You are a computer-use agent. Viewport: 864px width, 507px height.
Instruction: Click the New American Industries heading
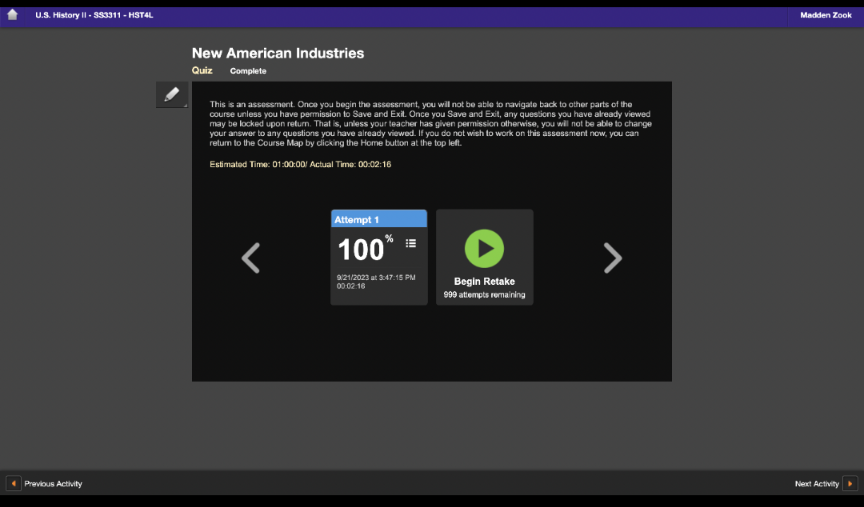[278, 53]
